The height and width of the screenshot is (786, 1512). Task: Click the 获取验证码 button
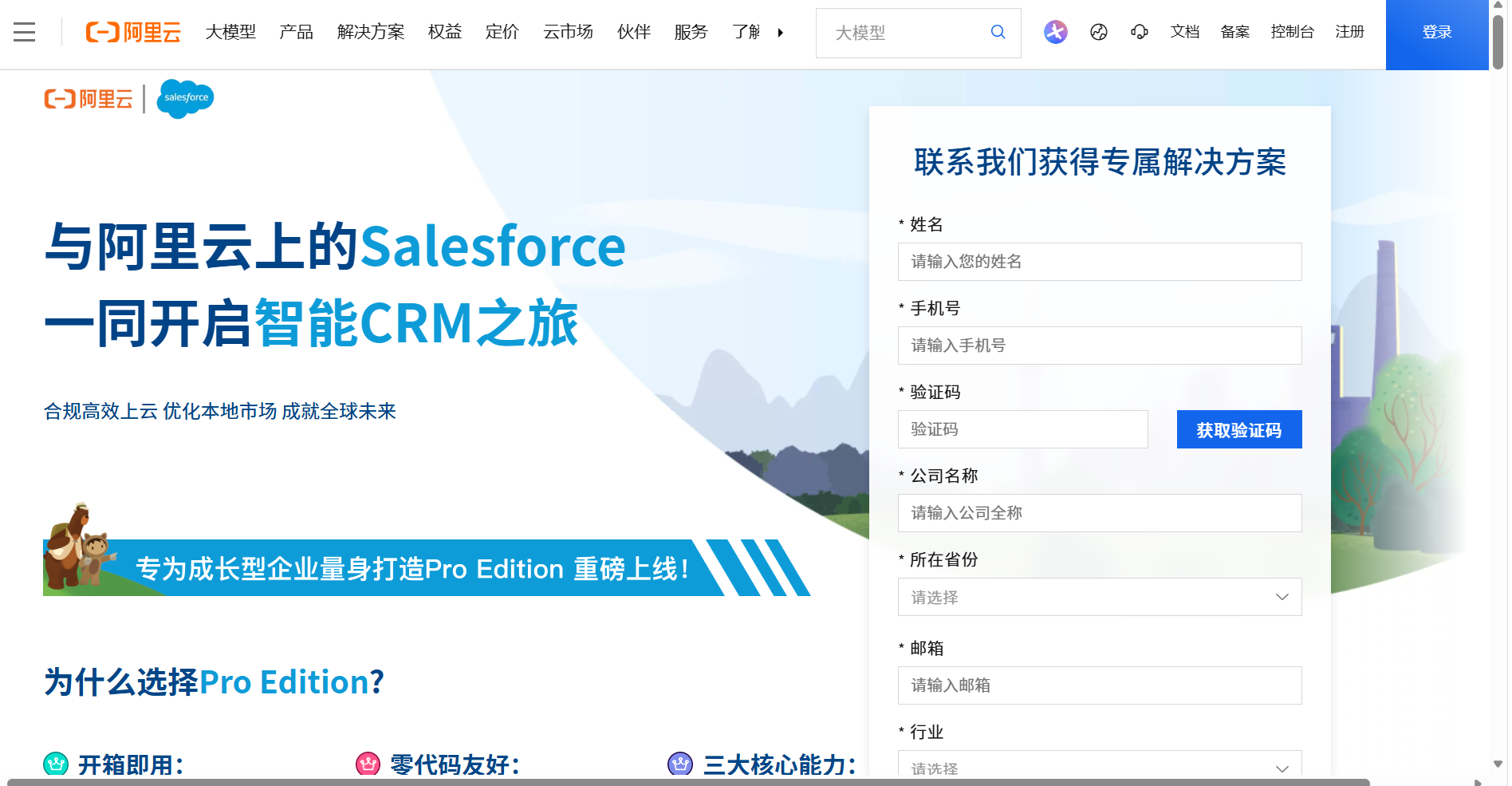point(1238,430)
